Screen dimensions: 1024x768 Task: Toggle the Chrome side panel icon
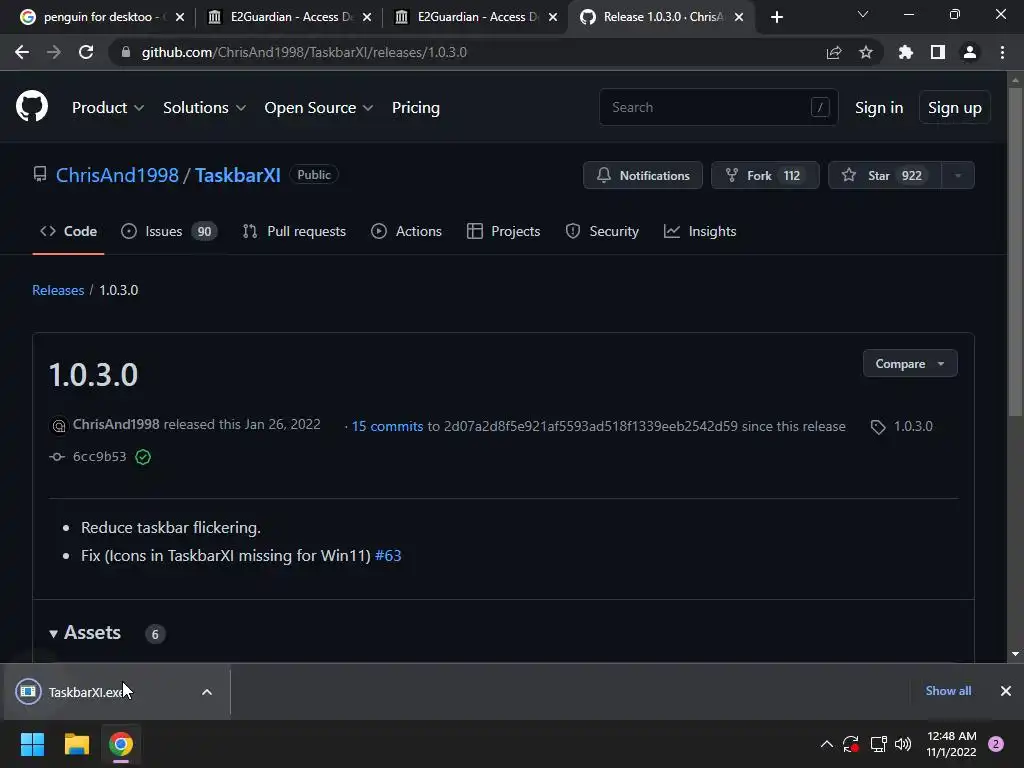(937, 52)
